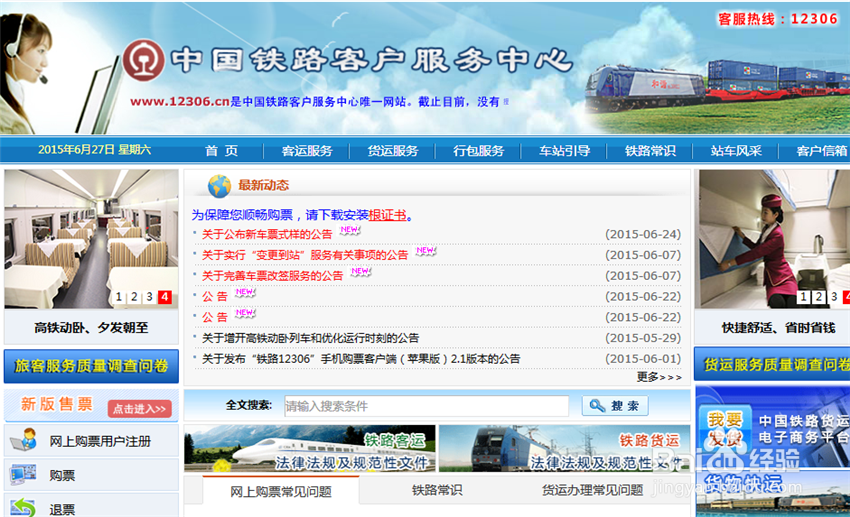
Task: Open 关于完善车票改签服务的公告 link
Action: (272, 276)
